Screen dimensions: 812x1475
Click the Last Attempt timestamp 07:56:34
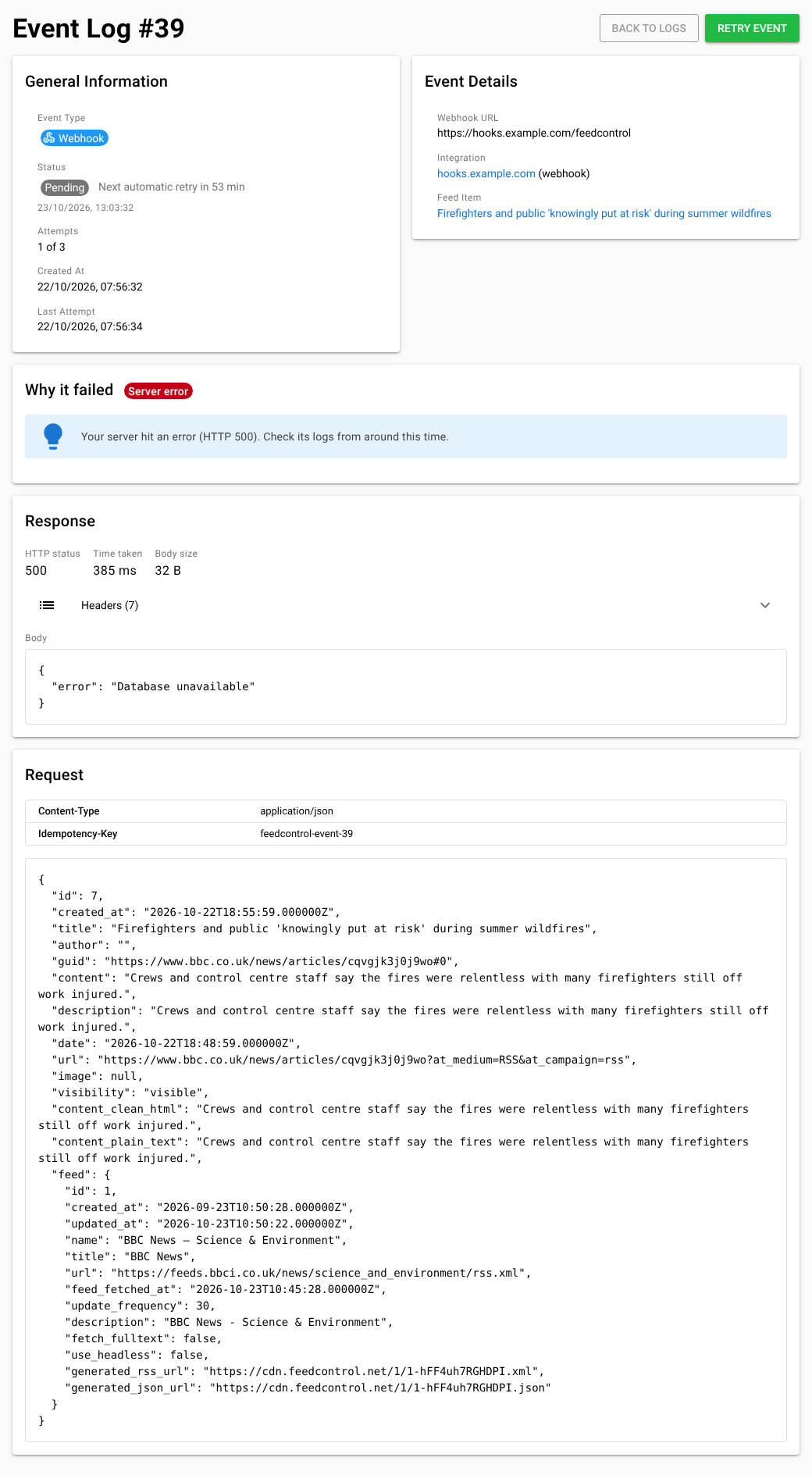click(x=90, y=326)
